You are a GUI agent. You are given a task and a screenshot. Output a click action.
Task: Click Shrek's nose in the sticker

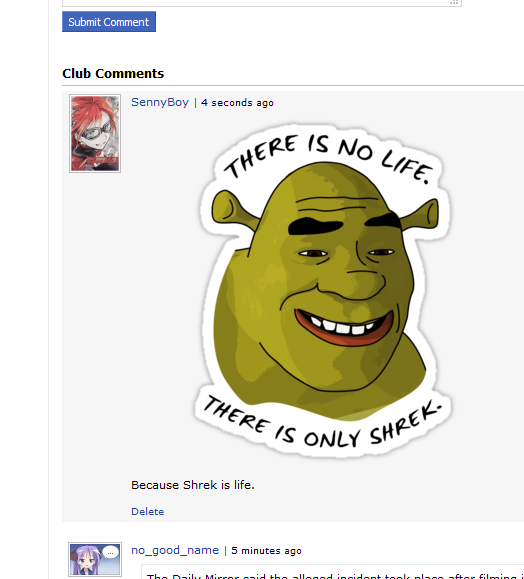tap(351, 284)
